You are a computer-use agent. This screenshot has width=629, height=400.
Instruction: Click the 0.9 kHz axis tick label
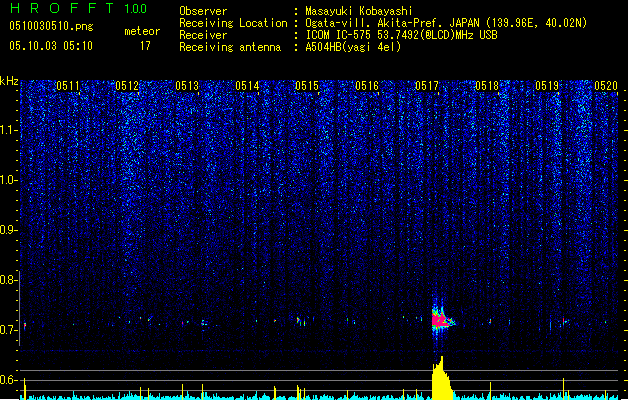click(x=8, y=230)
